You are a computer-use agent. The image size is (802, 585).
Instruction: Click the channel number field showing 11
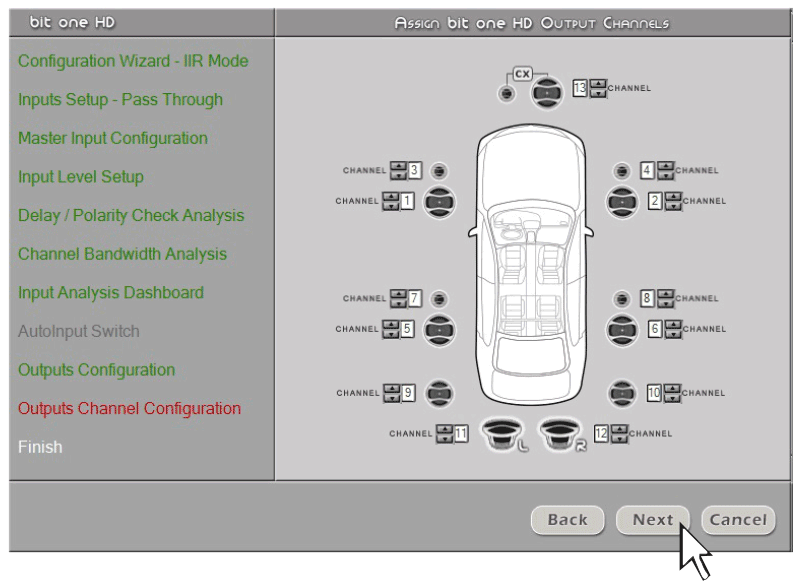coord(461,434)
